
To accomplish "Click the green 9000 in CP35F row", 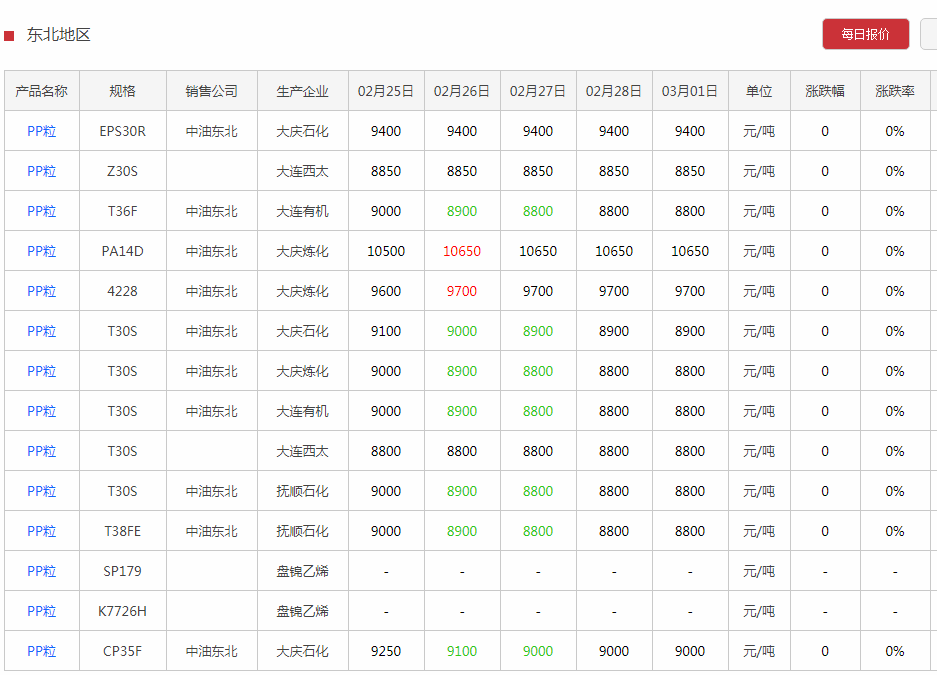I will point(538,651).
